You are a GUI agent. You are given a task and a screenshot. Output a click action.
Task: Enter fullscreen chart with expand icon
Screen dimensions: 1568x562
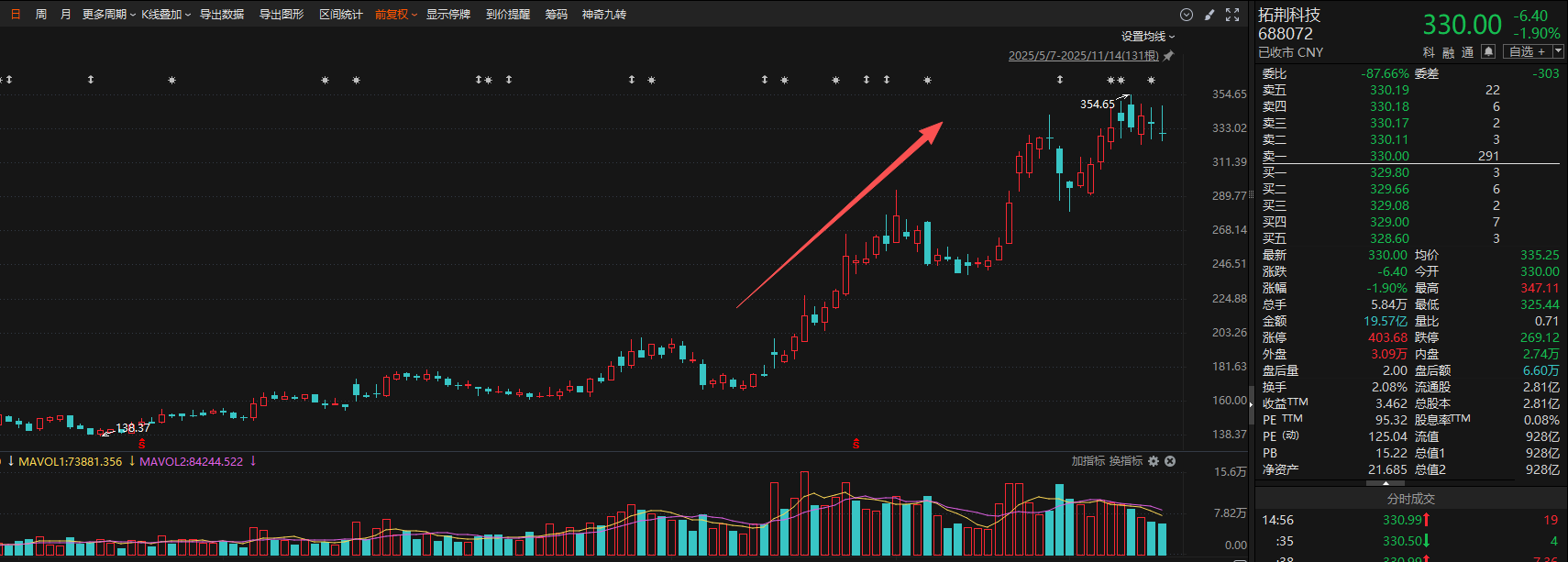coord(1232,15)
